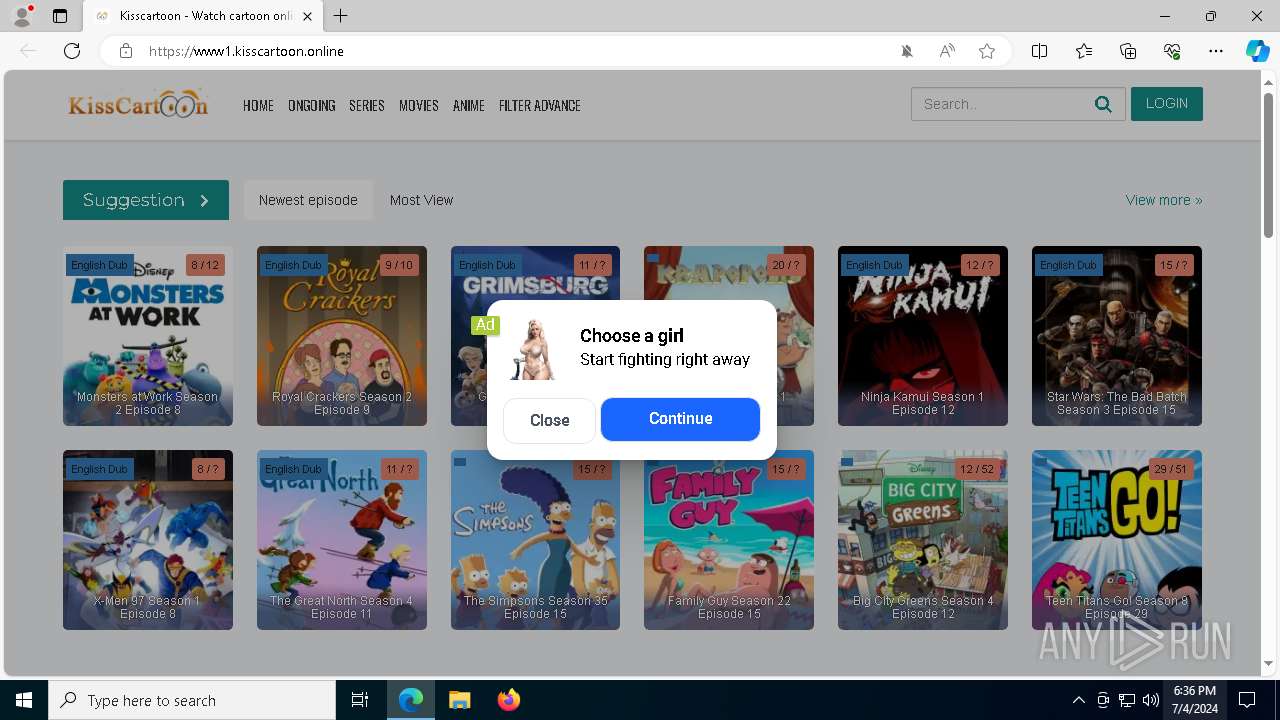Open FILTER ADVANCE menu item
This screenshot has width=1280, height=720.
tap(540, 106)
